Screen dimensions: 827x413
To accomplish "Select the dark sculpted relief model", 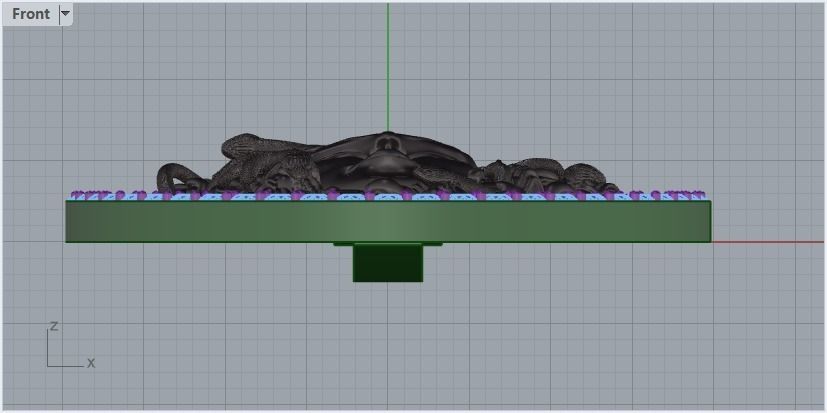I will (x=388, y=163).
